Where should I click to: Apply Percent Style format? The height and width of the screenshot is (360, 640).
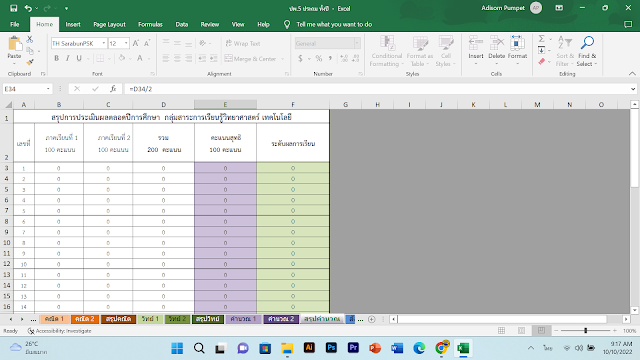(x=319, y=58)
